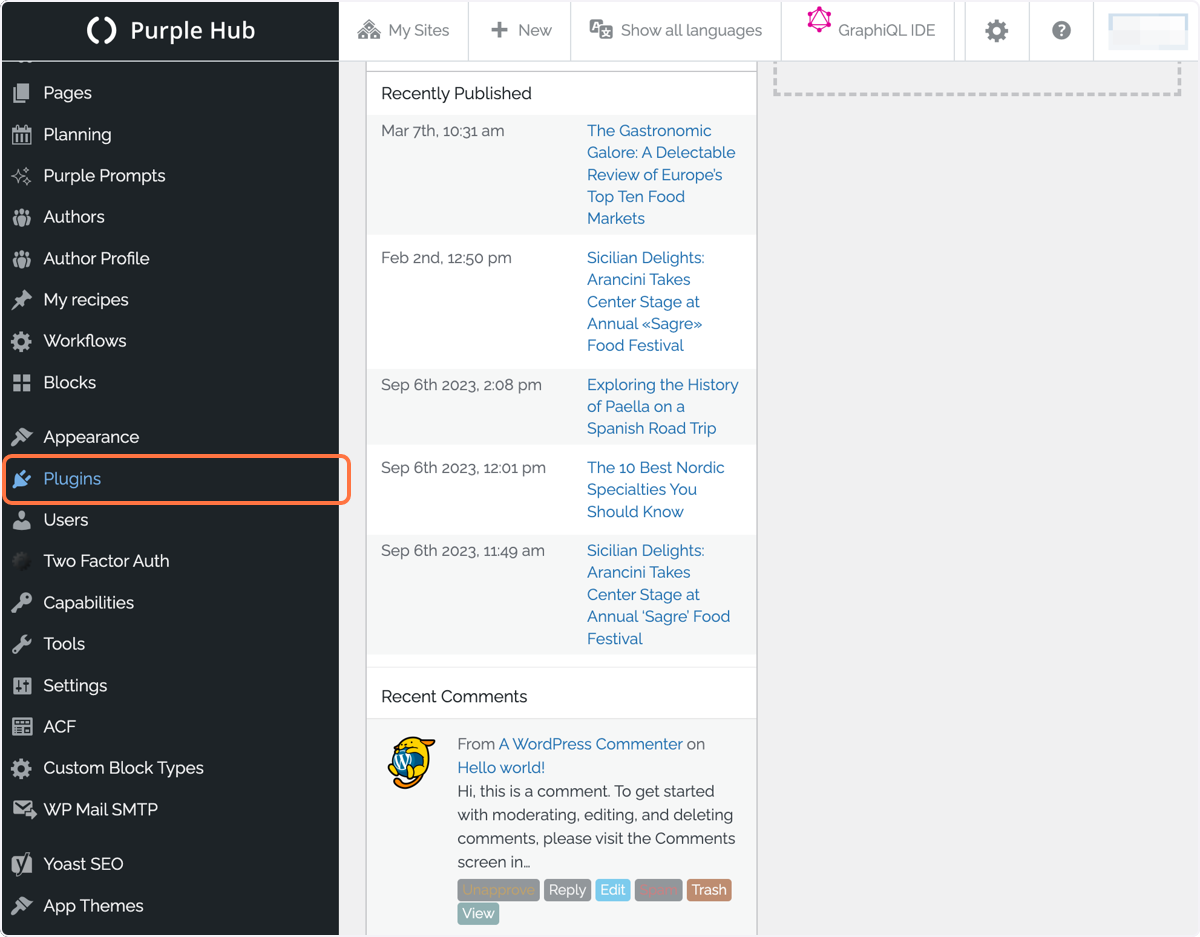Click the Planning calendar icon
Screen dimensions: 1200x937
(x=21, y=134)
